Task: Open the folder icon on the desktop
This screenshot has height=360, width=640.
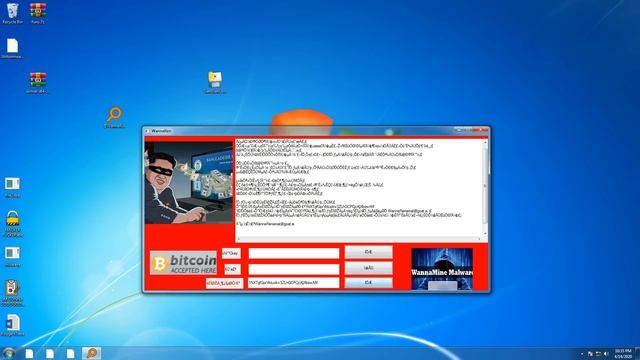Action: (215, 83)
